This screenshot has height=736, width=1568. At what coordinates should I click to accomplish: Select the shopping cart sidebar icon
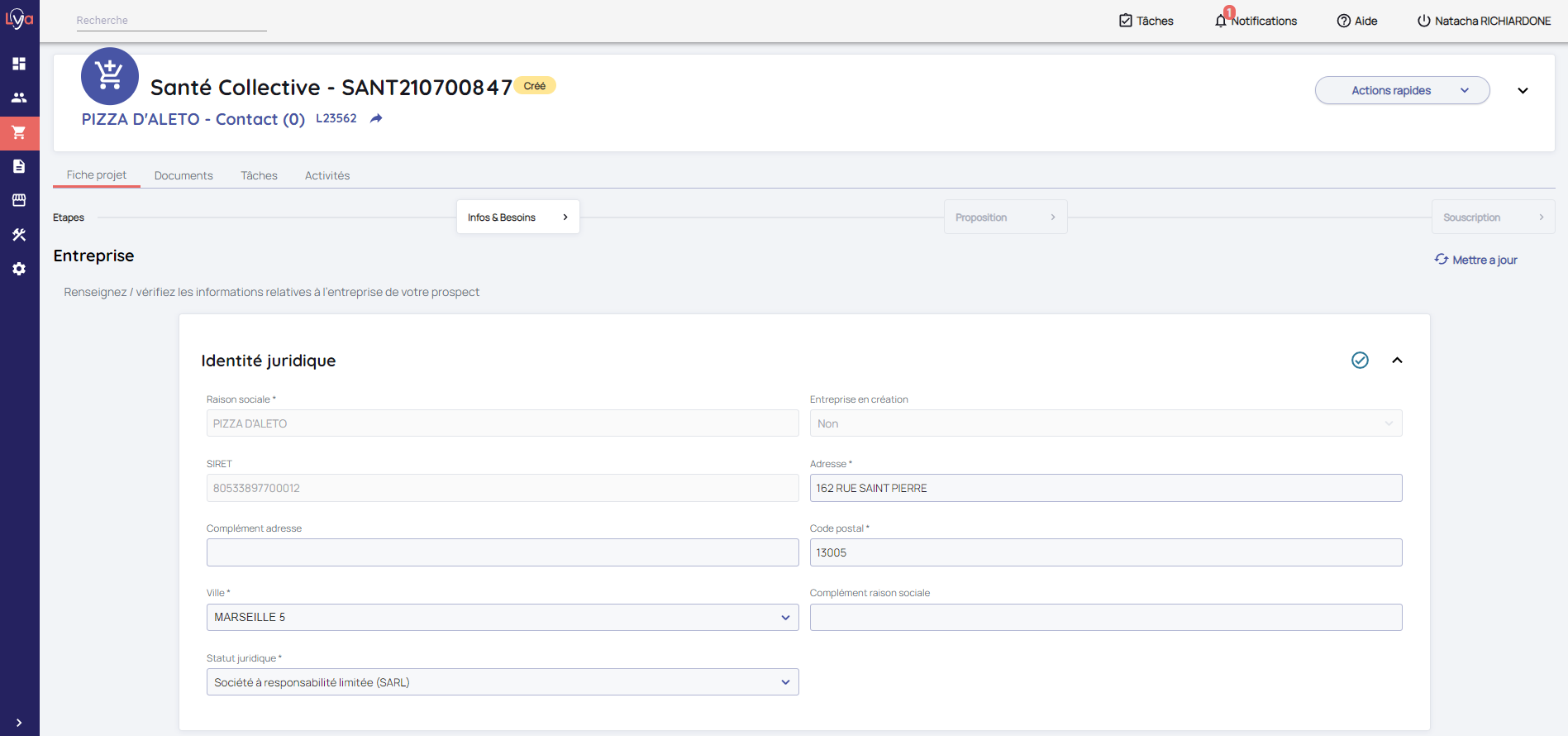(19, 132)
